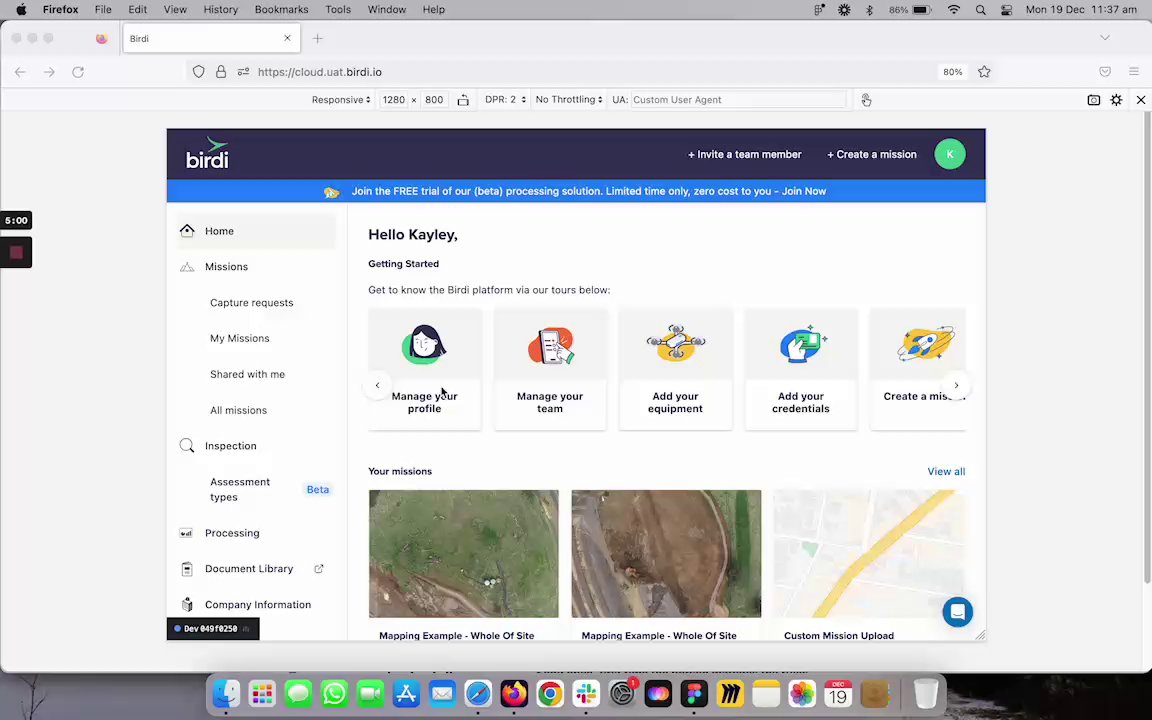This screenshot has height=720, width=1152.
Task: Click the tracking protection shield icon
Action: [x=198, y=72]
